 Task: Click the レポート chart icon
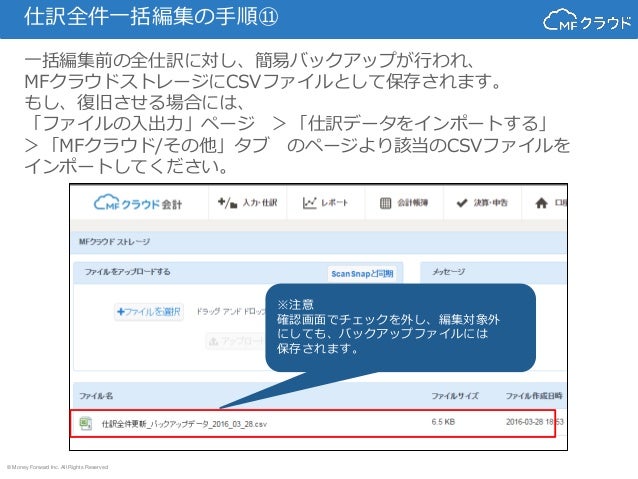click(309, 203)
